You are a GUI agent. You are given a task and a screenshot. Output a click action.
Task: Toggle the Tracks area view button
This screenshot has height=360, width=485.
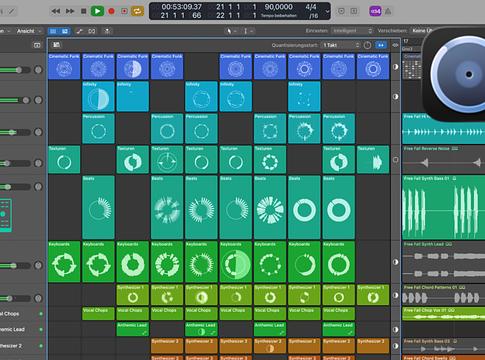click(65, 31)
